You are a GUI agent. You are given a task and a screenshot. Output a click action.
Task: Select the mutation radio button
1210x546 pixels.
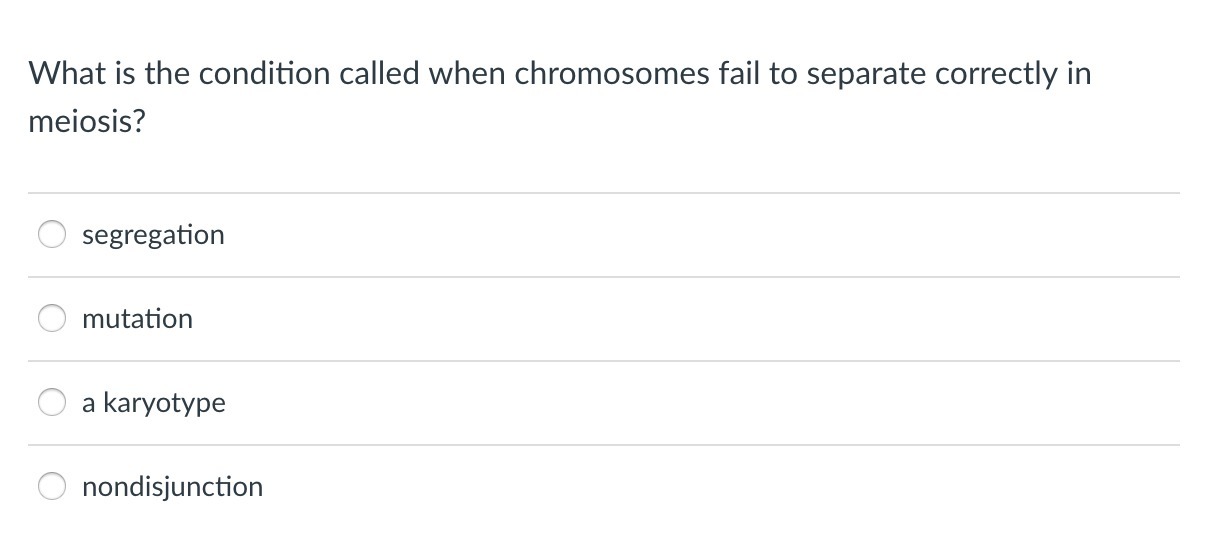click(x=52, y=319)
